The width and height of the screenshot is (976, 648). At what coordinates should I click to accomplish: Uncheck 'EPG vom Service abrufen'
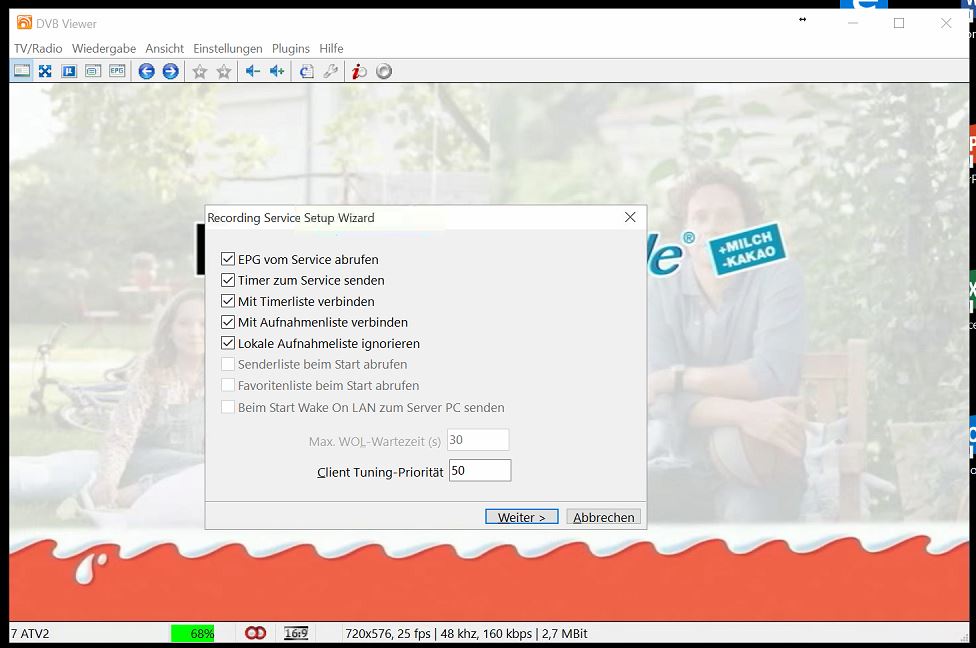(228, 260)
